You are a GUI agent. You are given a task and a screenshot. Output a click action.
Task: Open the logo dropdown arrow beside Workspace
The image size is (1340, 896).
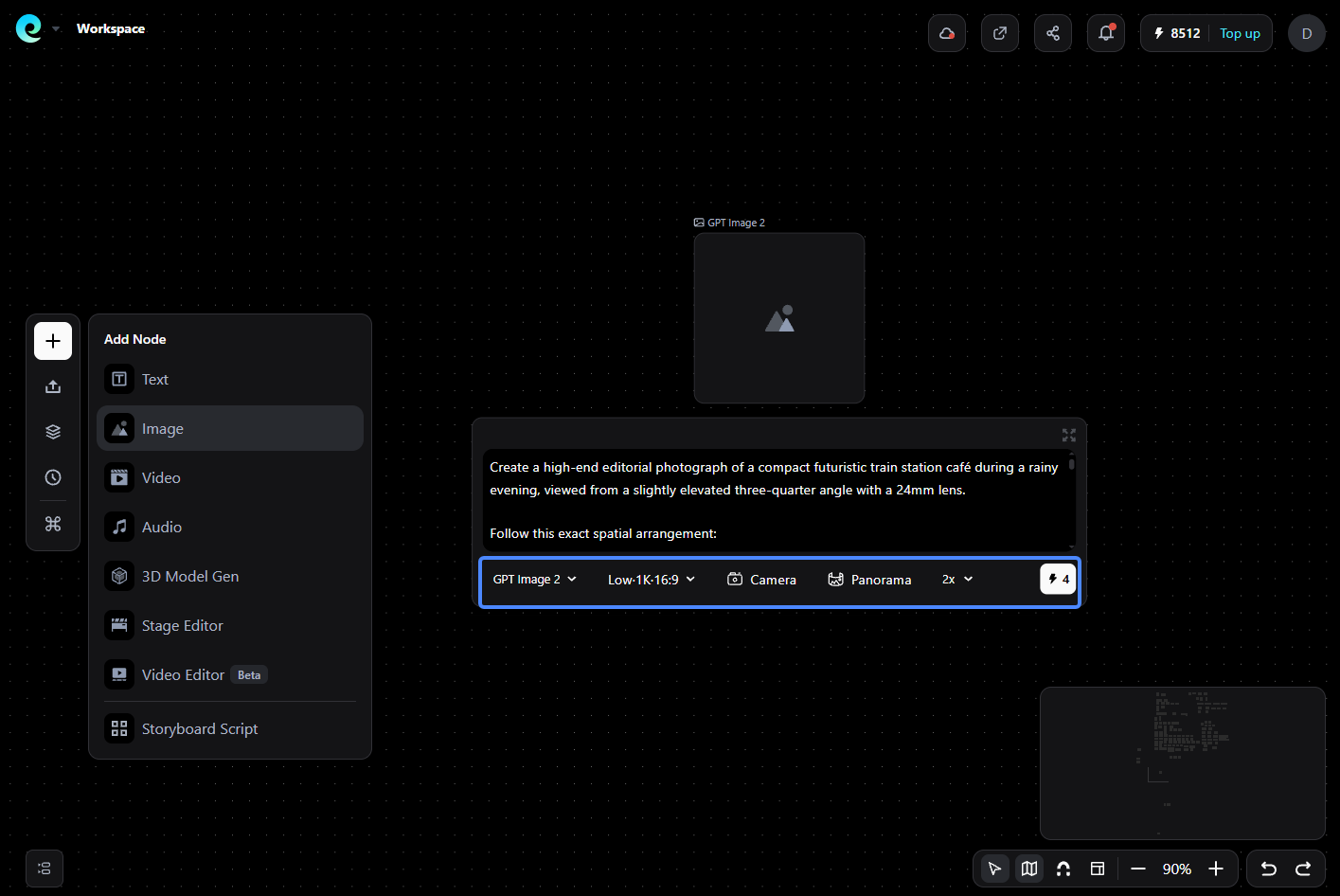coord(56,28)
